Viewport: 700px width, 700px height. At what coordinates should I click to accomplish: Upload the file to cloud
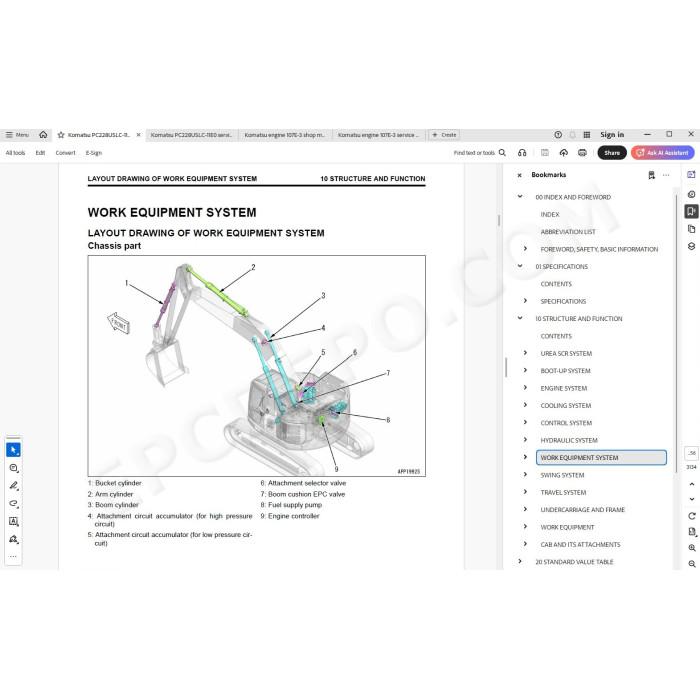(x=564, y=153)
